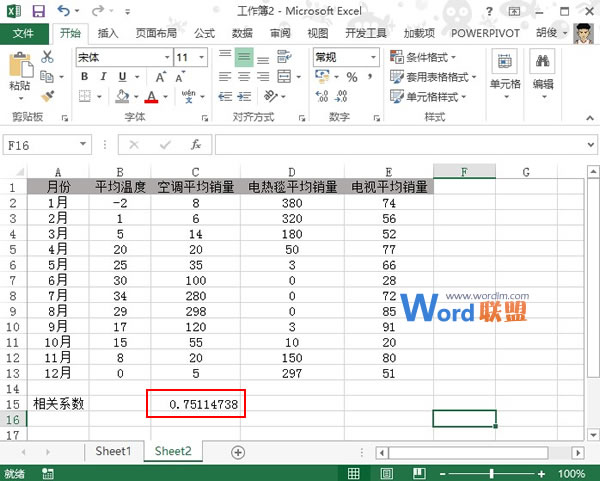600x481 pixels.
Task: Decrease decimal places
Action: (341, 96)
